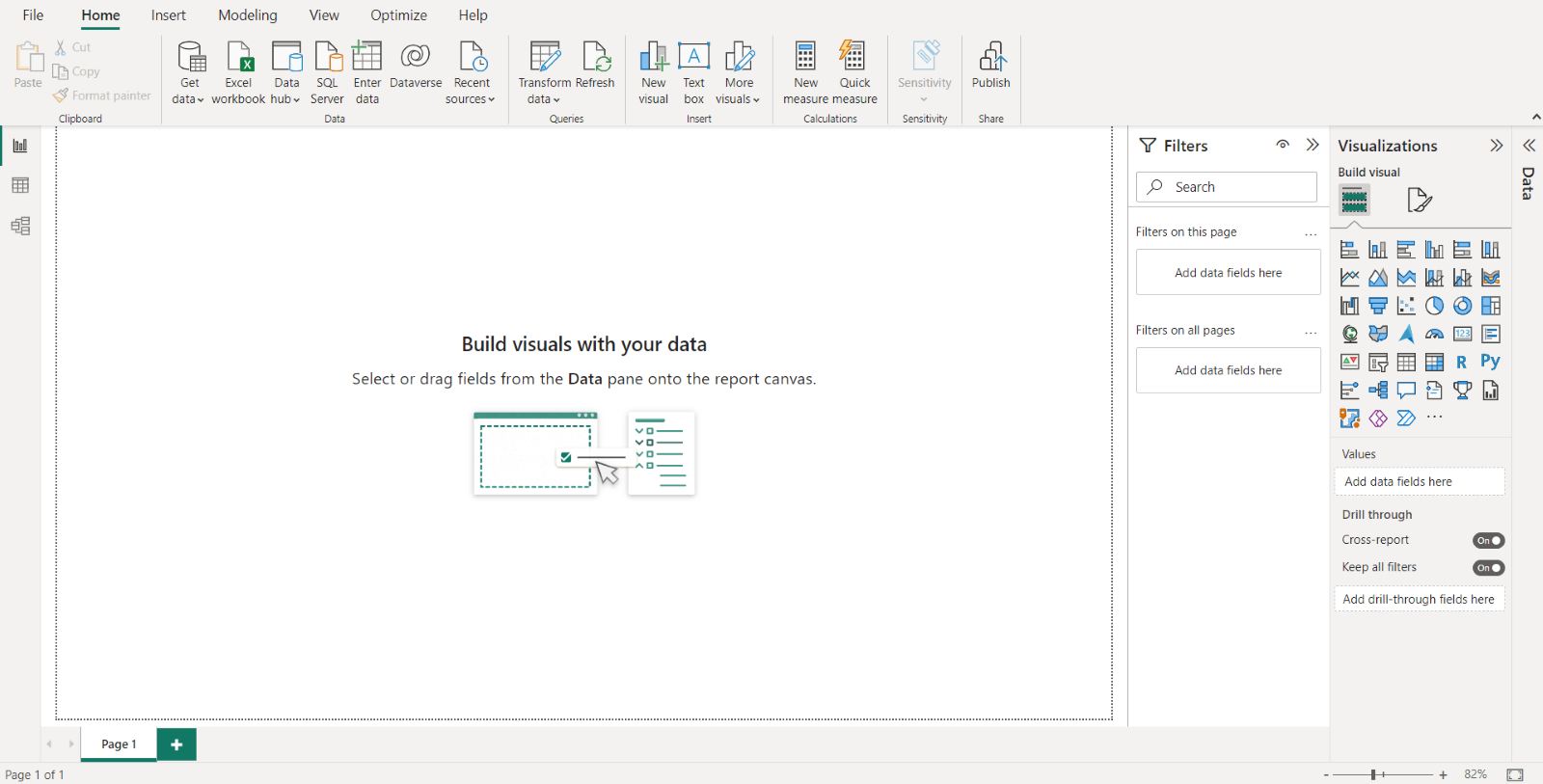
Task: Select Stacked bar chart visual
Action: pos(1350,250)
